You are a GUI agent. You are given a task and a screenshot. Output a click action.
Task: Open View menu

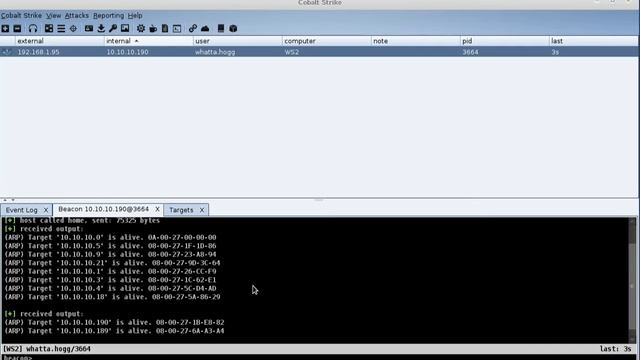pos(53,16)
